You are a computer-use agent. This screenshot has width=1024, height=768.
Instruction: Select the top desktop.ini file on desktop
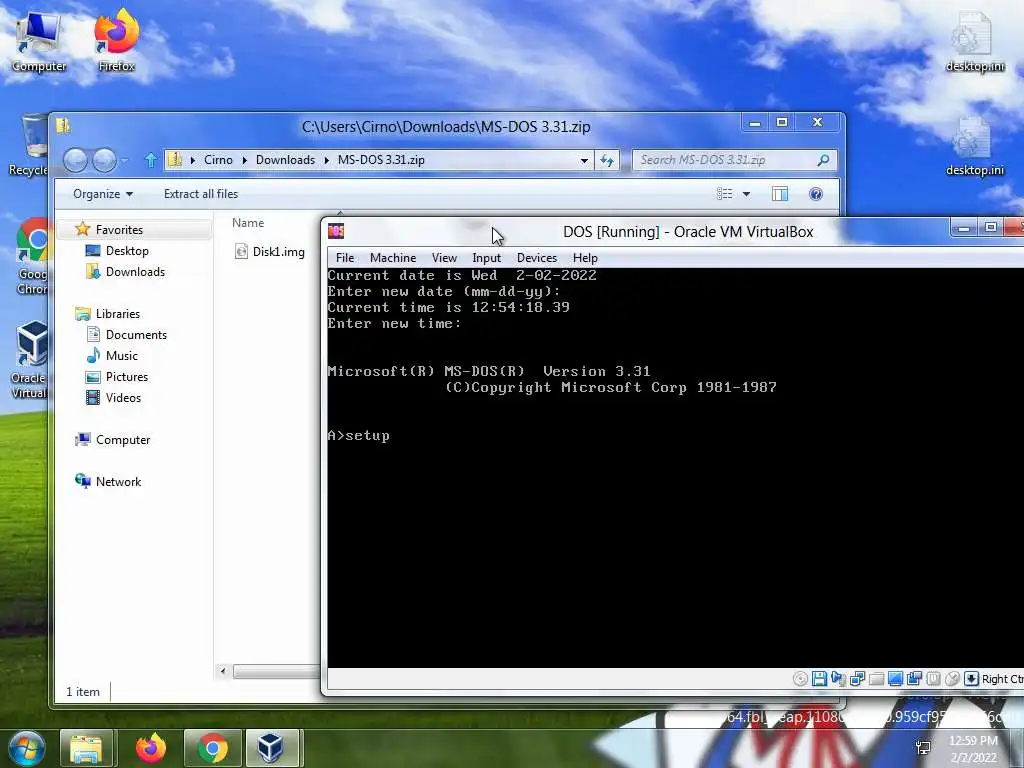[975, 40]
